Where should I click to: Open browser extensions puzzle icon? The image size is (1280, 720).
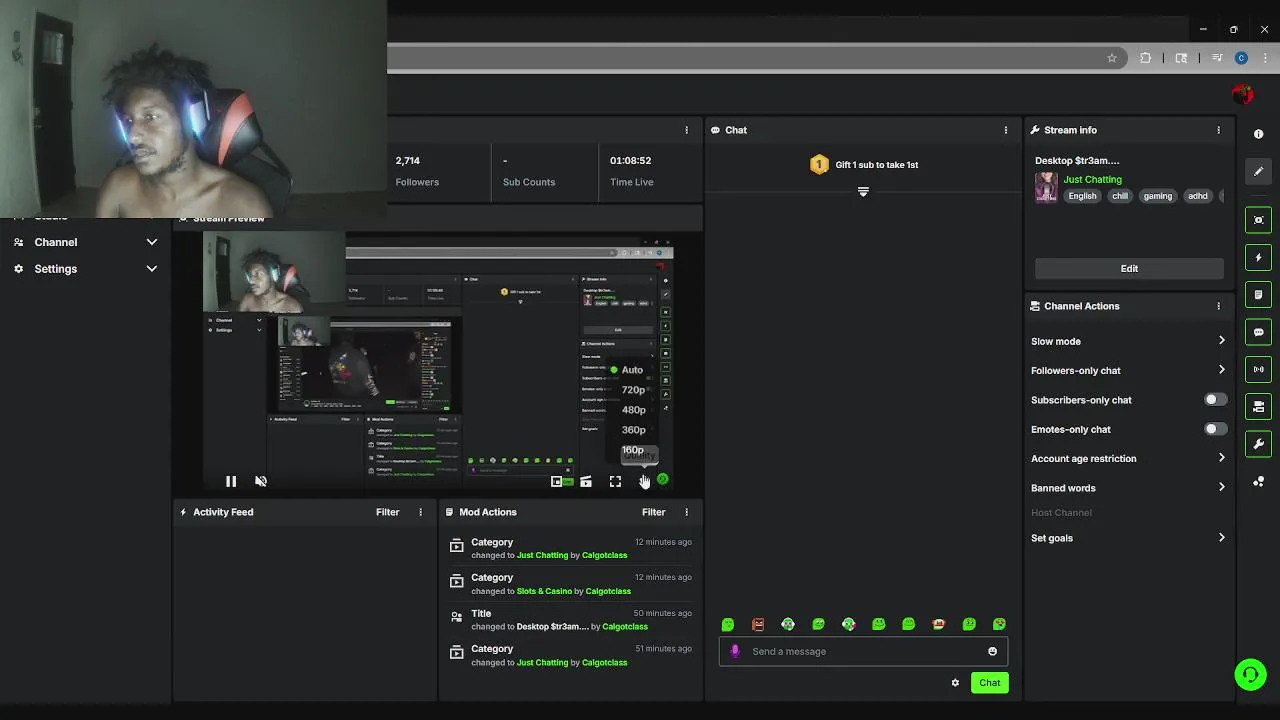(x=1146, y=58)
